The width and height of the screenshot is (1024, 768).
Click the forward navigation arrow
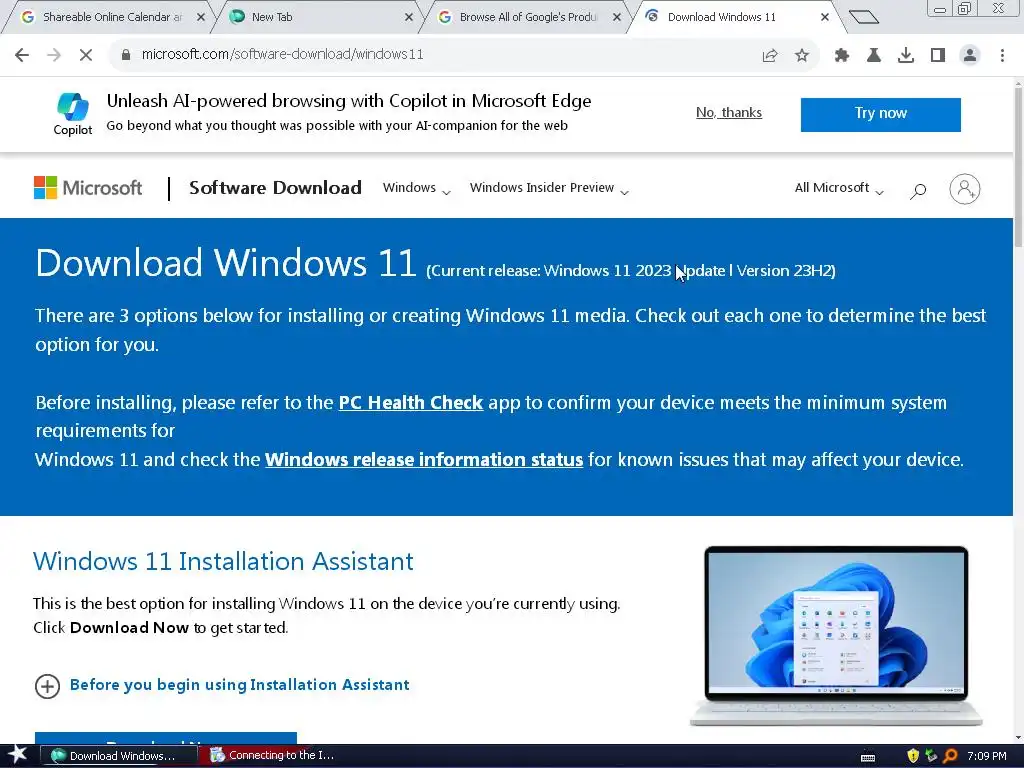54,55
